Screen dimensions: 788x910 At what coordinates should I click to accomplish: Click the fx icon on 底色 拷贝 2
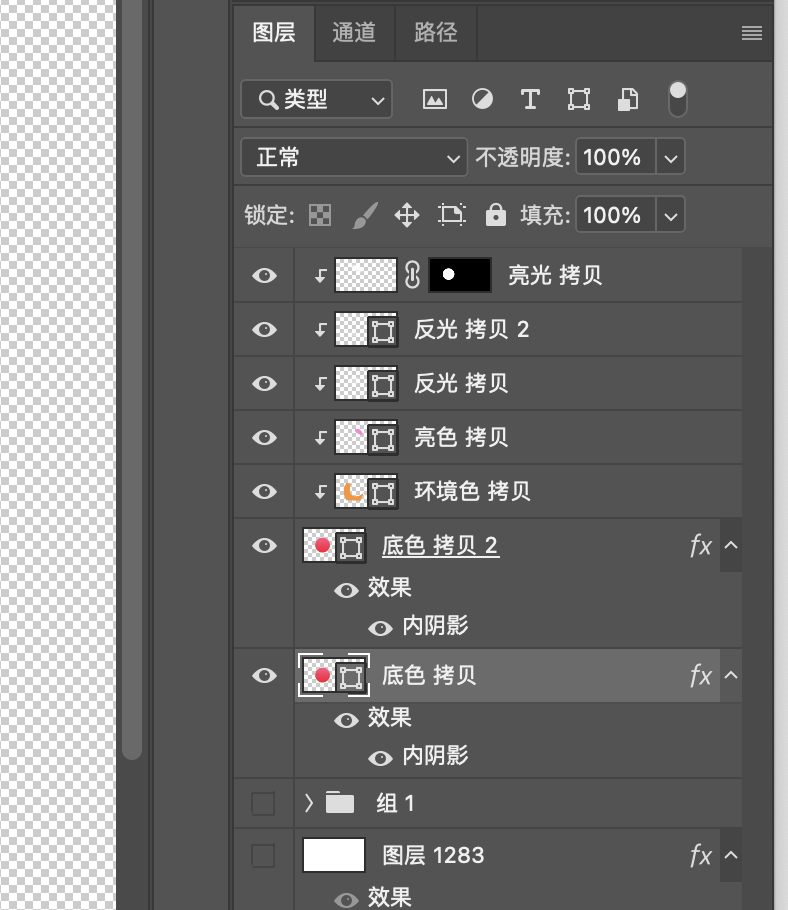[x=701, y=546]
